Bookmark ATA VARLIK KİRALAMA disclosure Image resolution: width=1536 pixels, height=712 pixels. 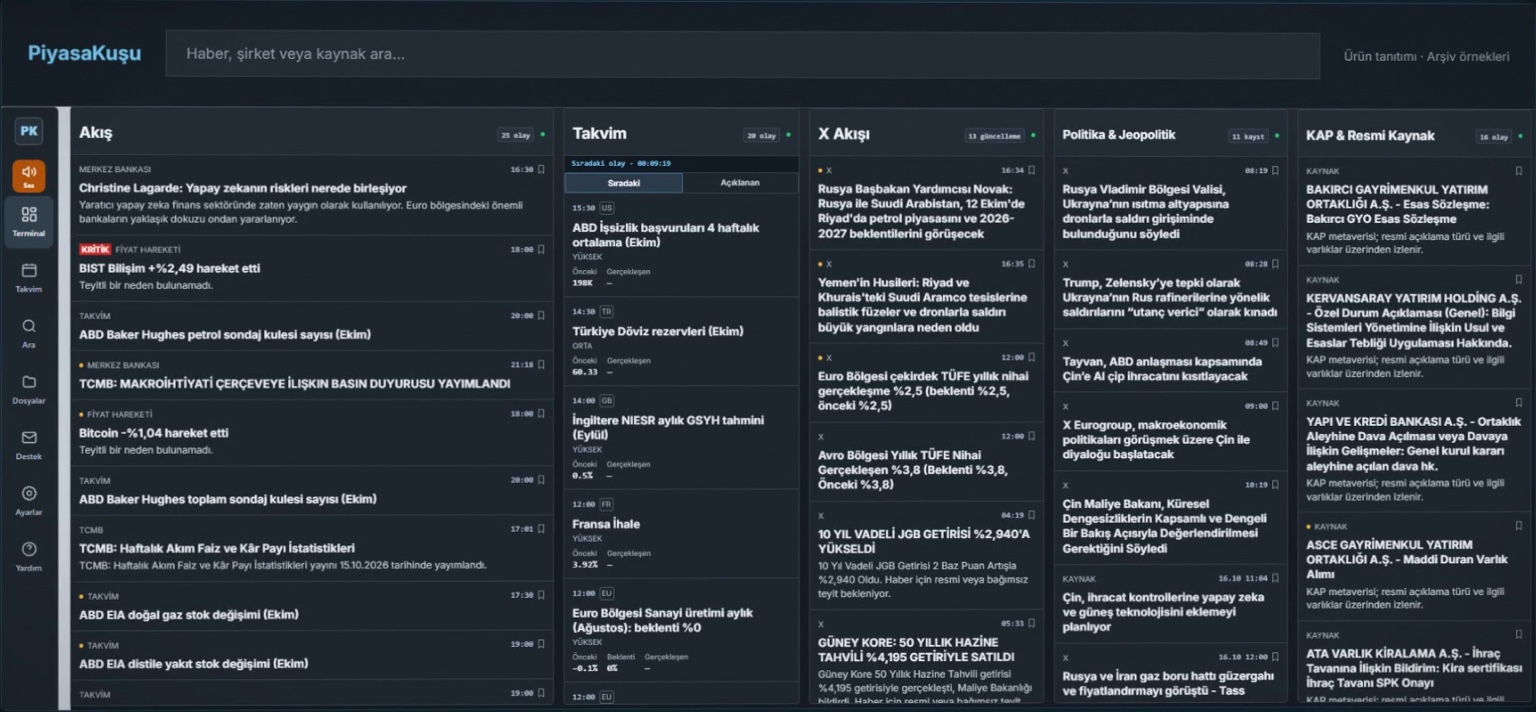1519,635
